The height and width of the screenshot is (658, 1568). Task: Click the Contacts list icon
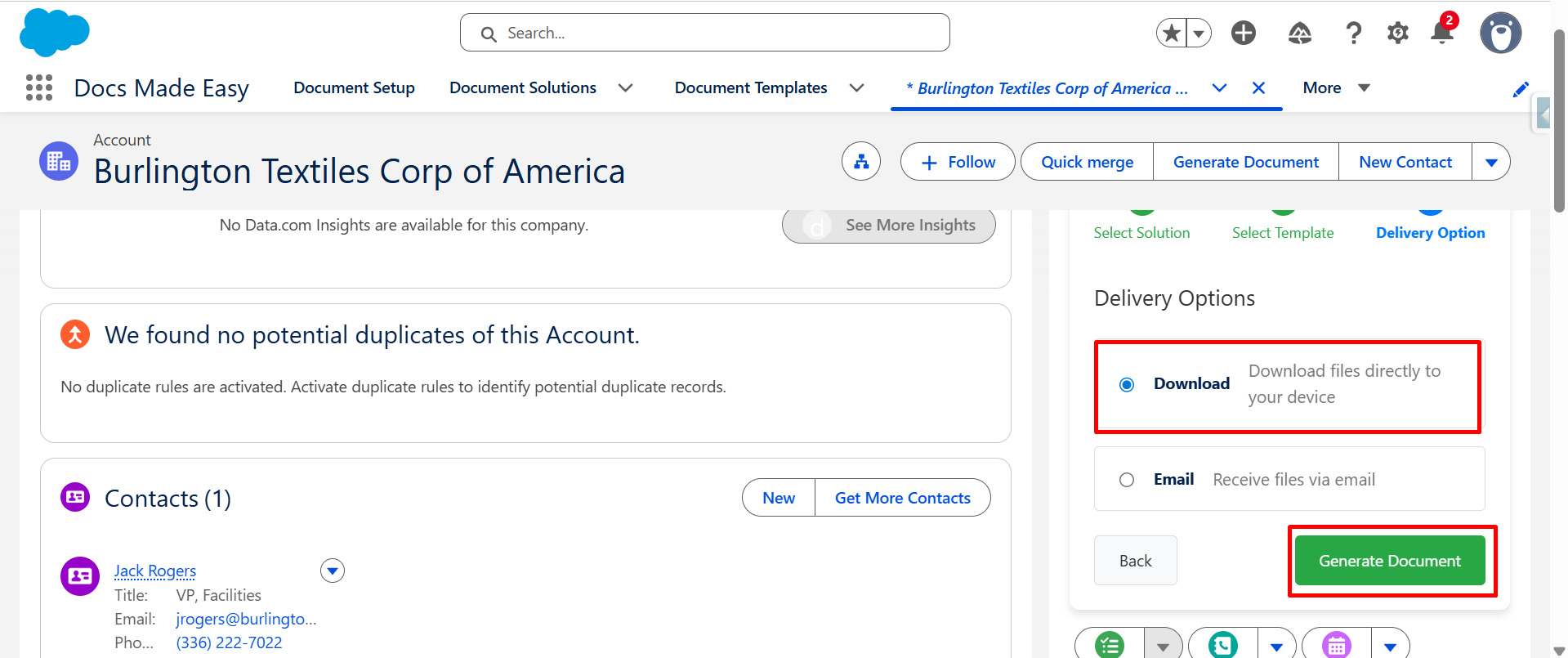click(75, 497)
